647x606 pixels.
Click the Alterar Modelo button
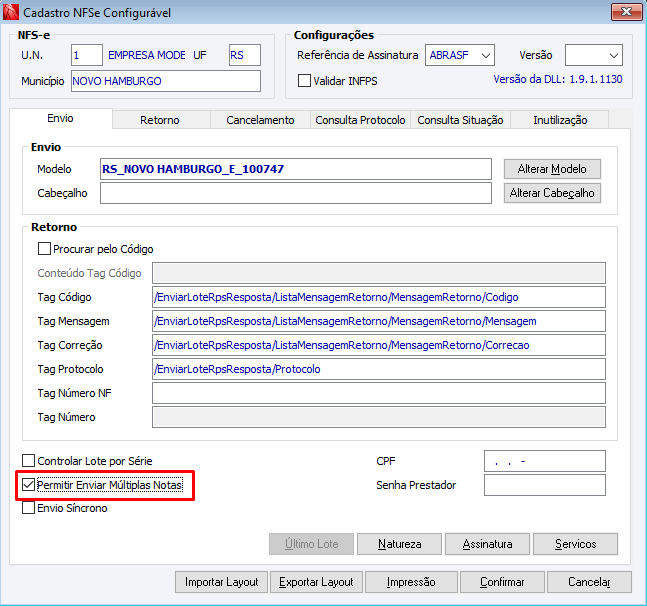coord(552,169)
